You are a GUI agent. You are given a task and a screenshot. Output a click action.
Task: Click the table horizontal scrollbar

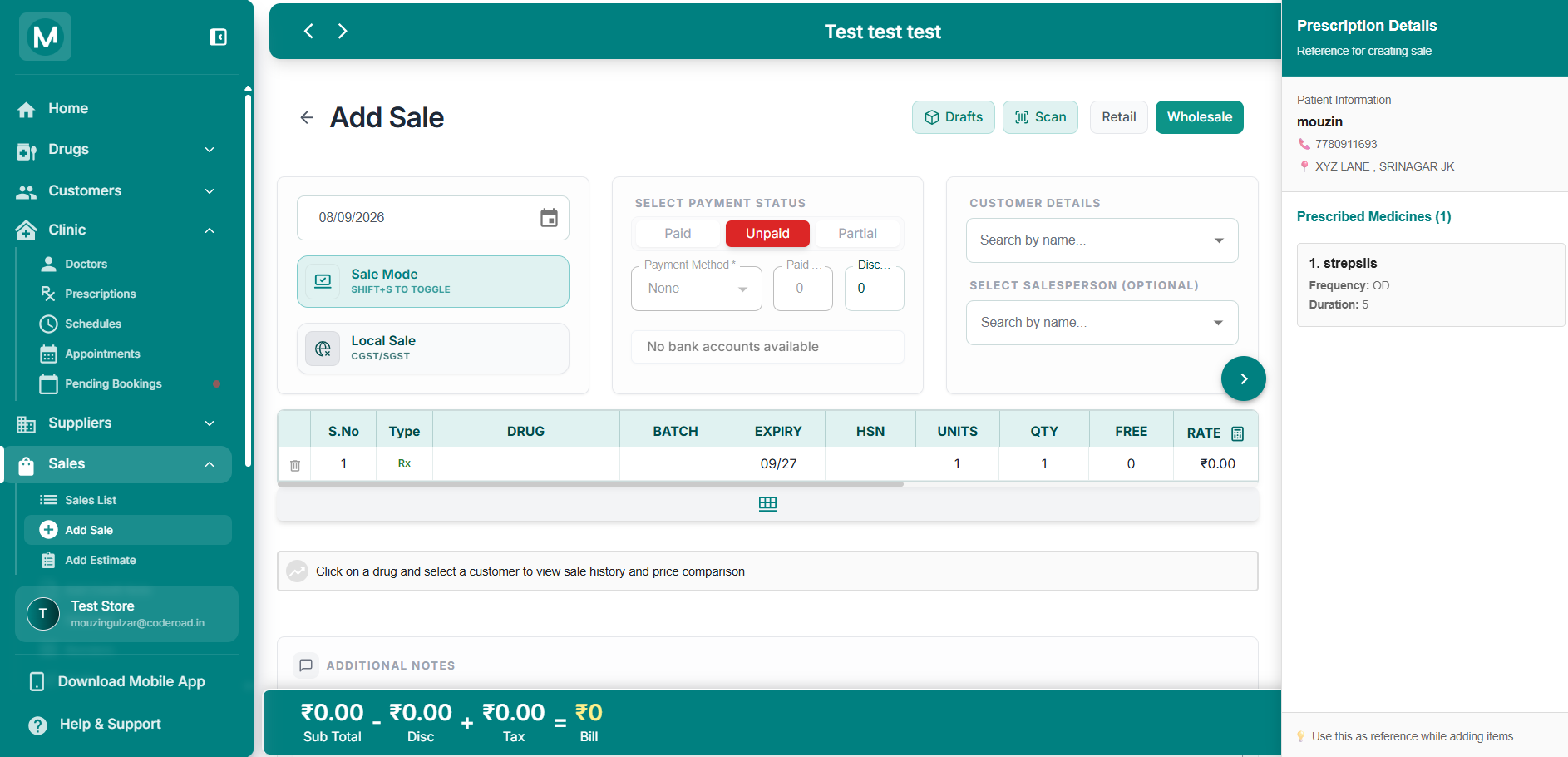coord(590,483)
